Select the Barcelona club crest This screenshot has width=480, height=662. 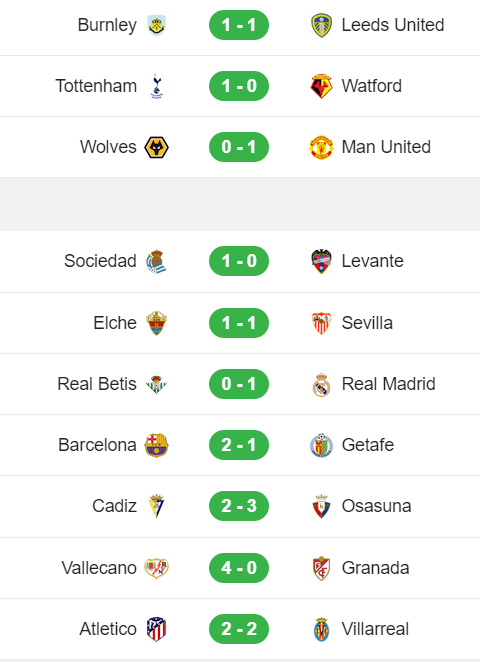pos(156,445)
